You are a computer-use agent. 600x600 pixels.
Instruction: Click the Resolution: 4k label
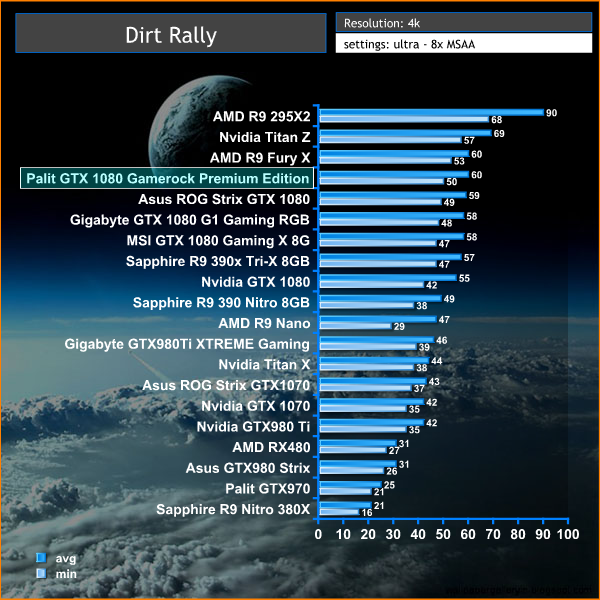point(382,23)
